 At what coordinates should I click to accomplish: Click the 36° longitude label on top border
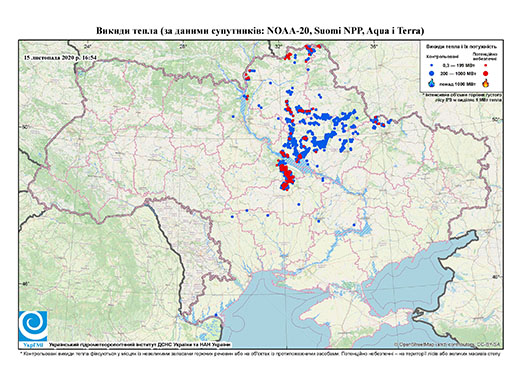coord(374,46)
